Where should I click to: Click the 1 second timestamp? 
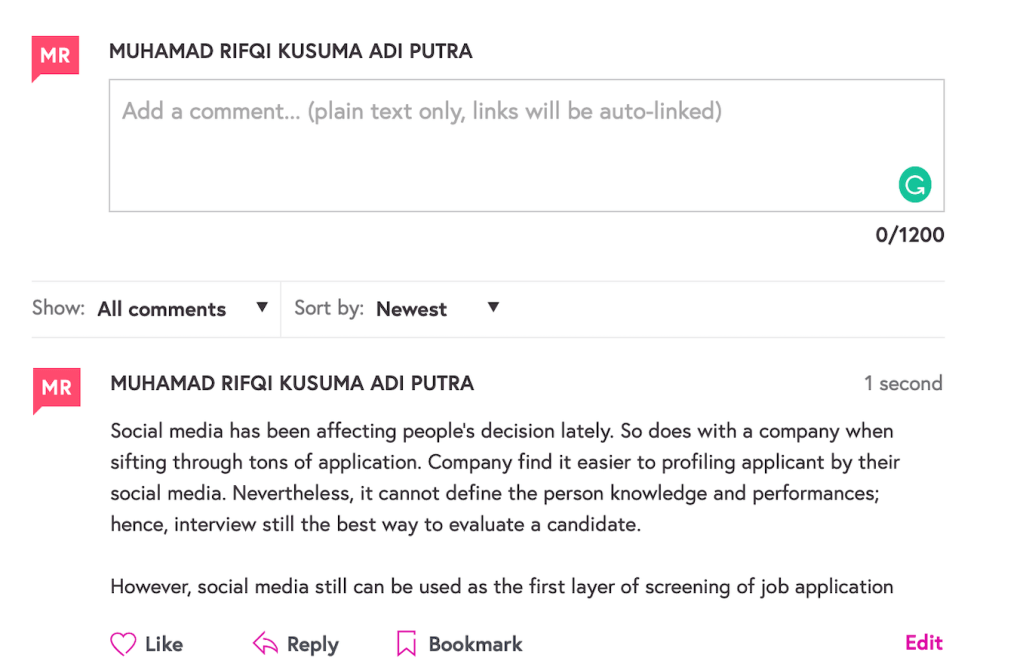click(x=903, y=383)
